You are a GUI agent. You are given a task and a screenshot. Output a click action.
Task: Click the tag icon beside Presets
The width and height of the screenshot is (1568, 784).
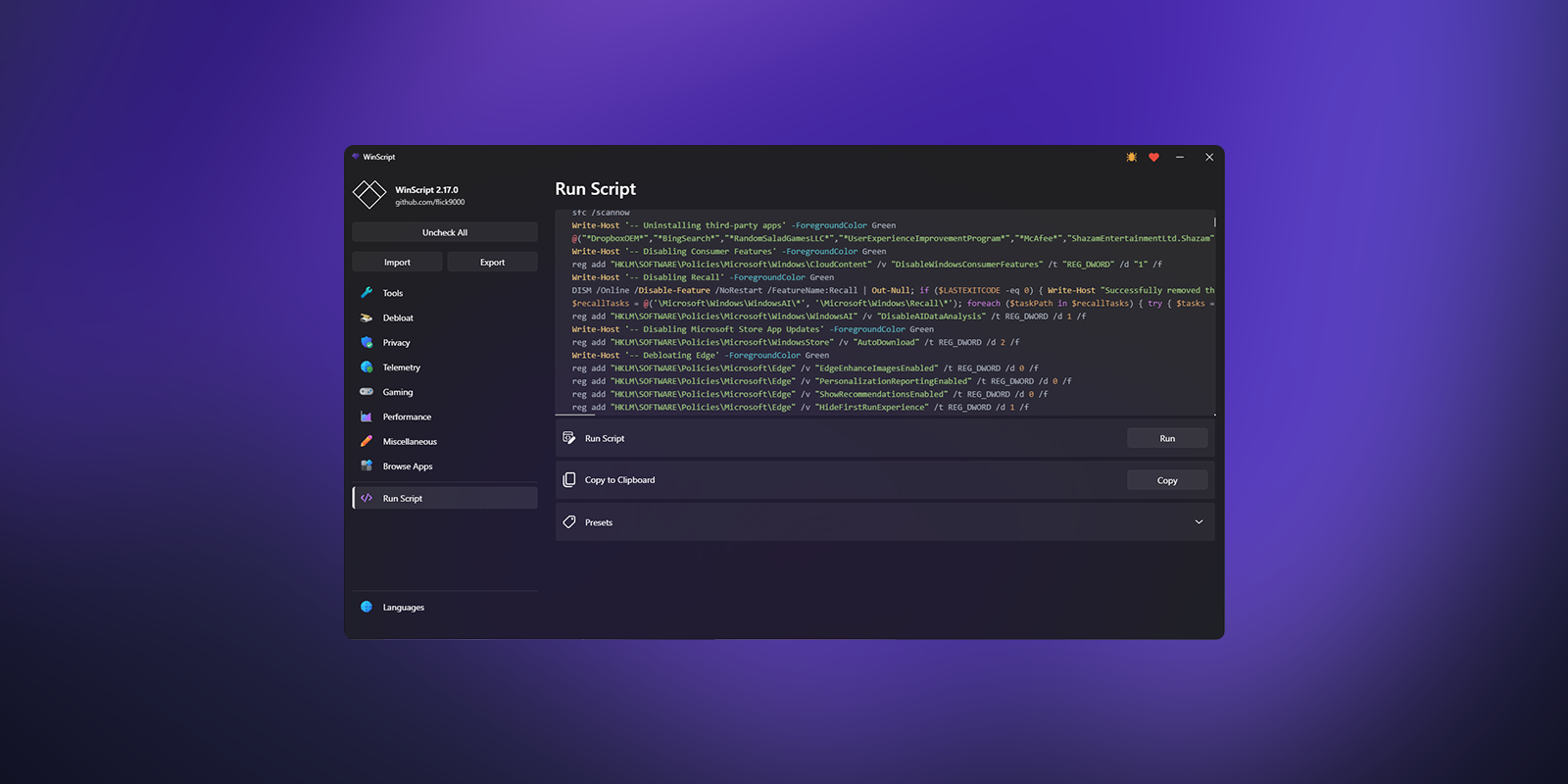[569, 522]
